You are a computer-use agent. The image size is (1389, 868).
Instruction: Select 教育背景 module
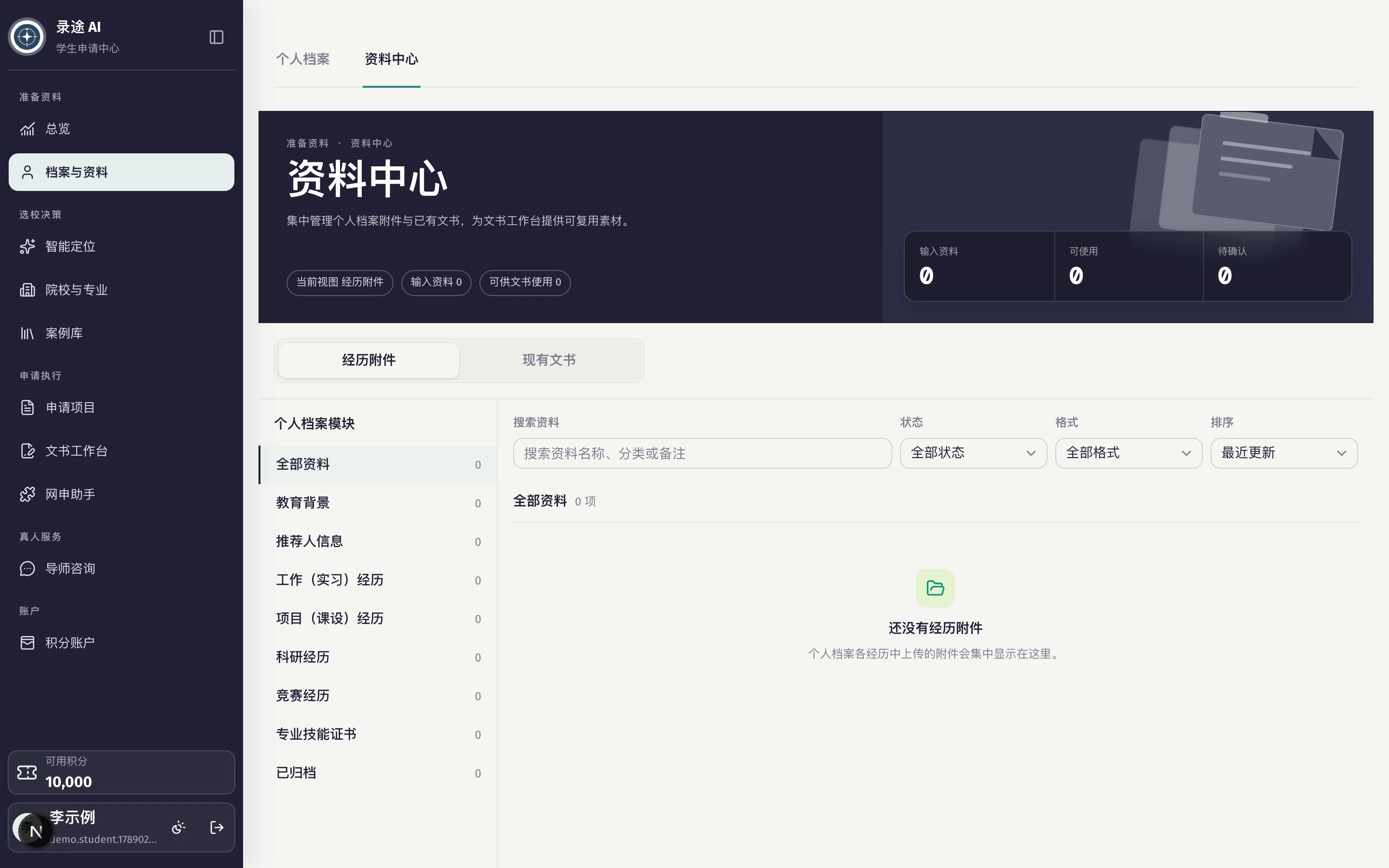378,503
